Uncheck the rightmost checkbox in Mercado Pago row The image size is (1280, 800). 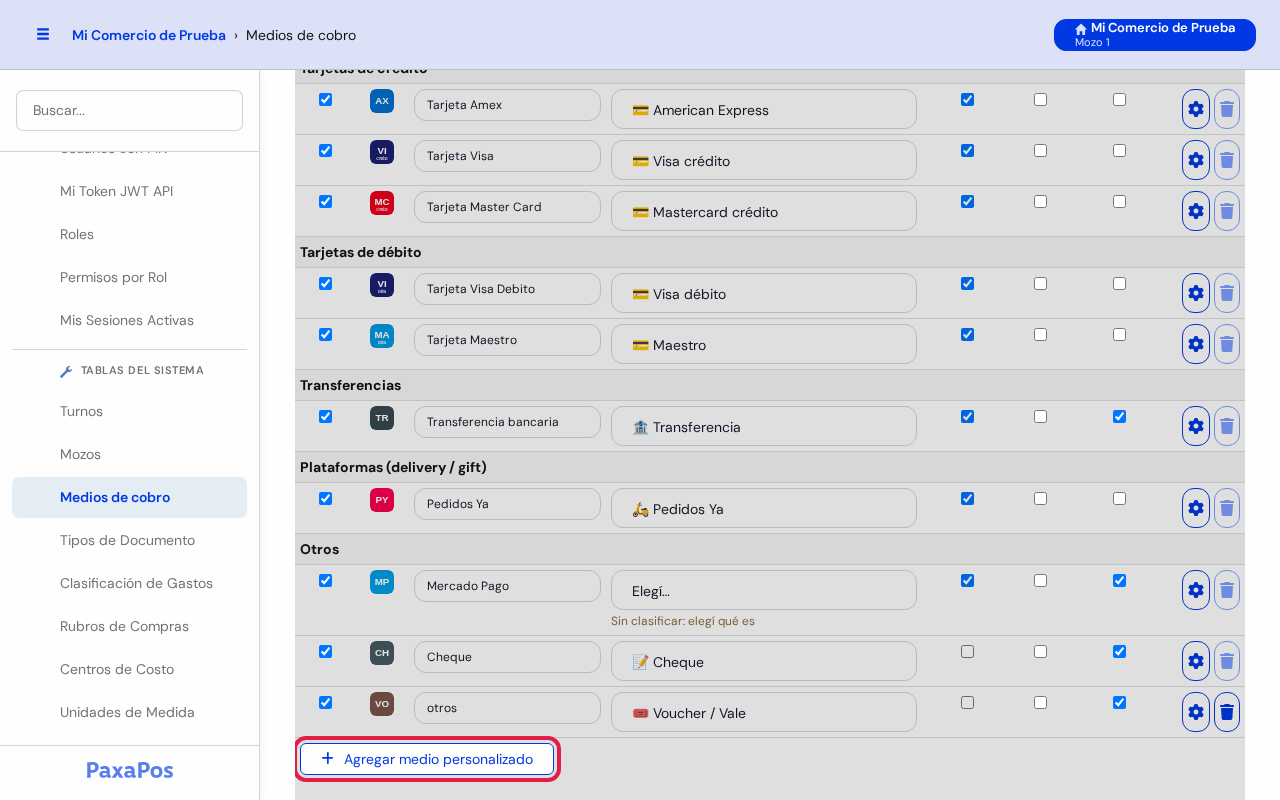click(x=1119, y=581)
